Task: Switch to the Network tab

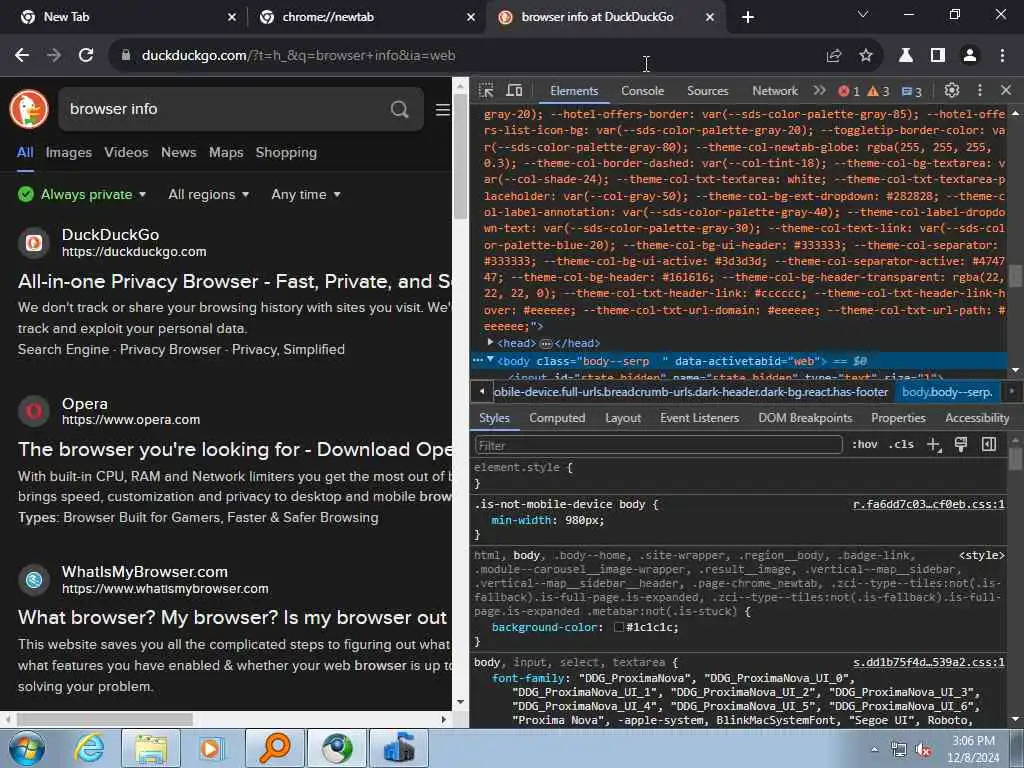Action: click(775, 91)
